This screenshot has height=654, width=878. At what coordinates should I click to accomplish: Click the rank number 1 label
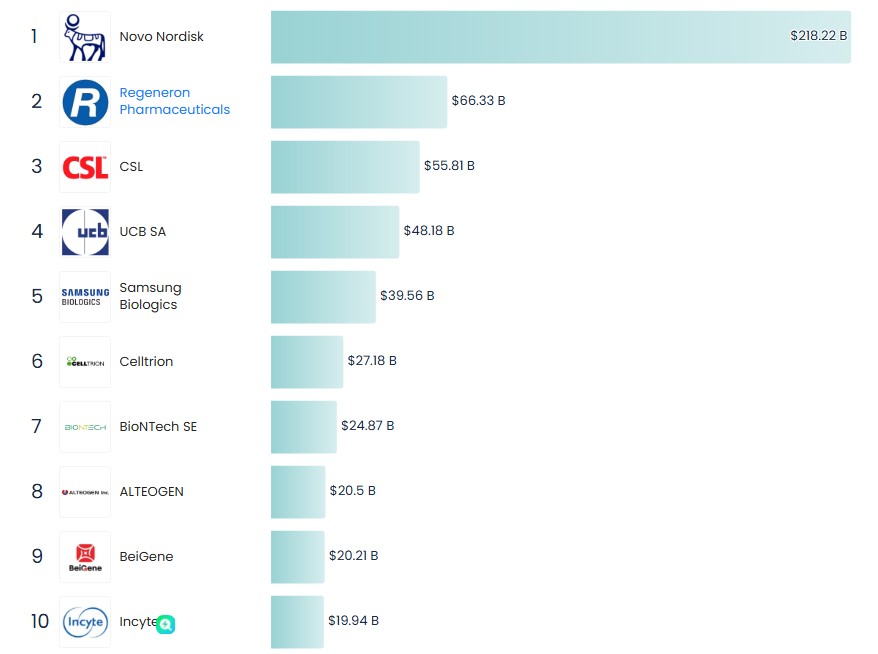(33, 36)
